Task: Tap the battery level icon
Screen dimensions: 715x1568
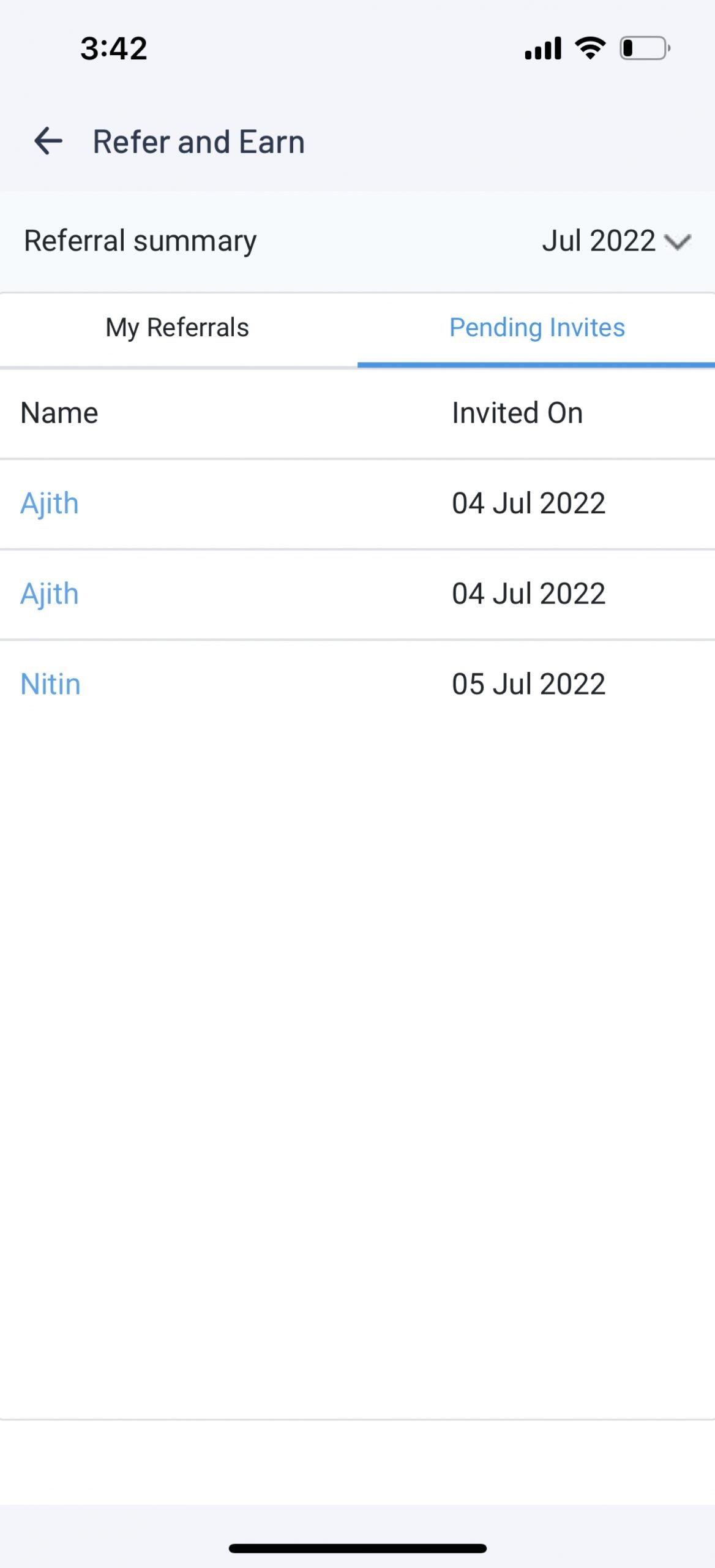Action: [645, 48]
